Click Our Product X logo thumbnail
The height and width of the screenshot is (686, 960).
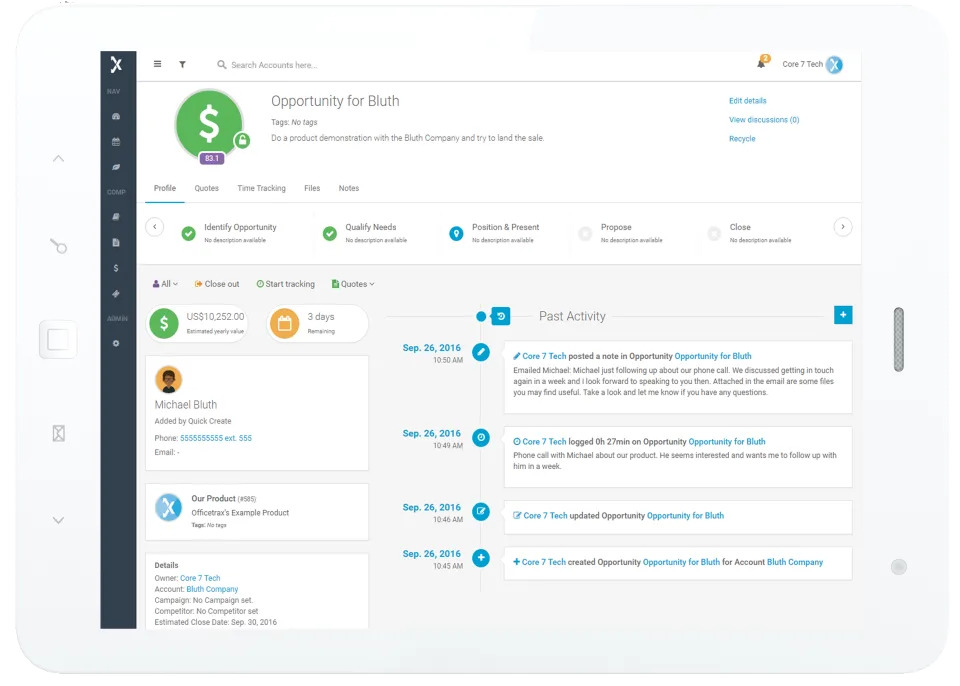pos(168,508)
